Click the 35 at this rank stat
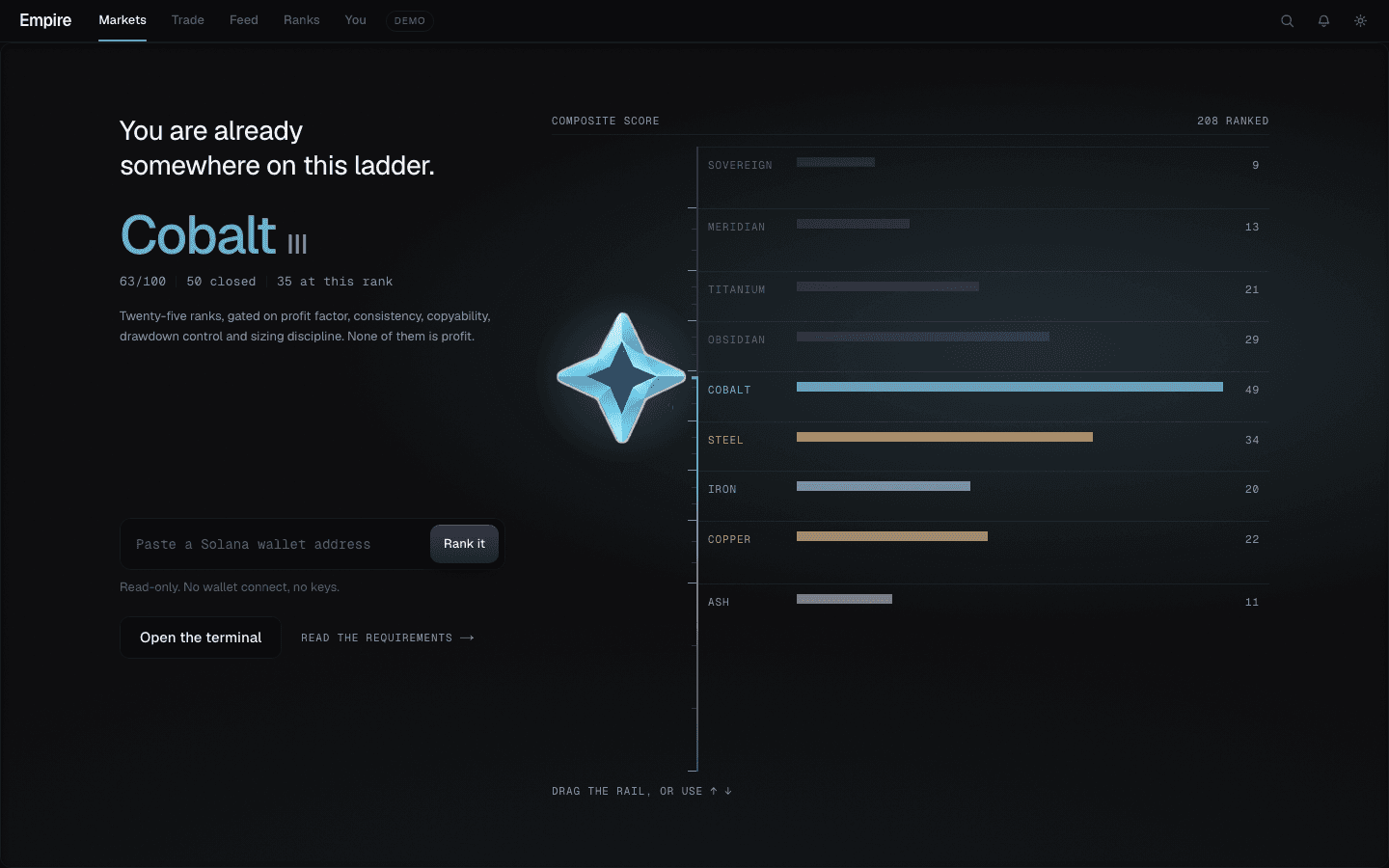Screen dimensions: 1389x868 click(x=335, y=282)
